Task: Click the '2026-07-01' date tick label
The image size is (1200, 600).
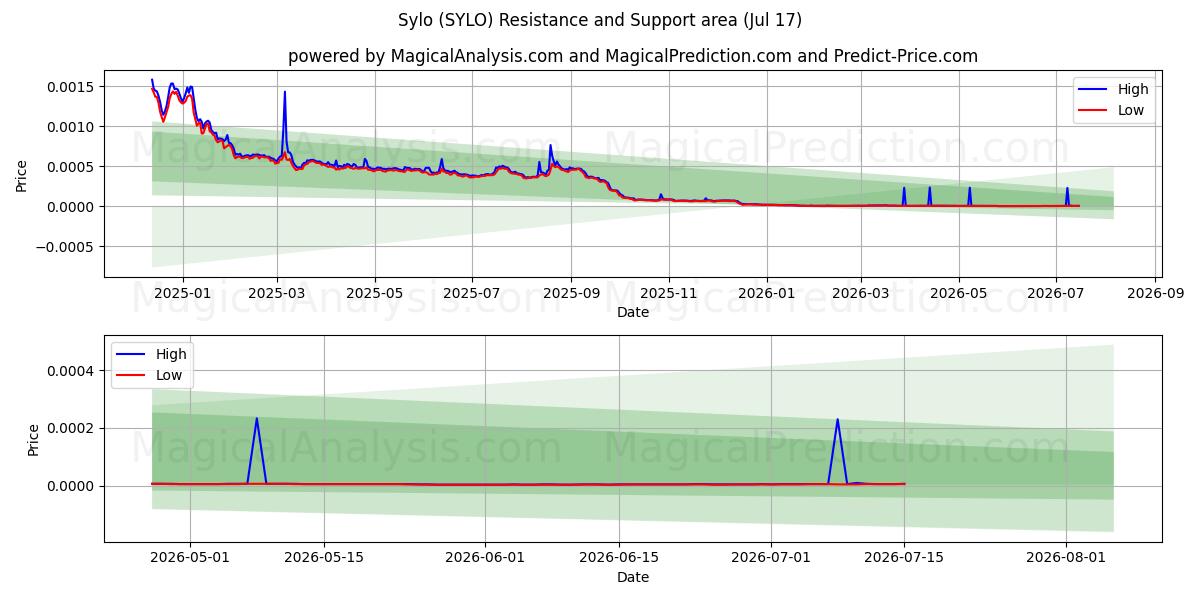Action: [771, 559]
